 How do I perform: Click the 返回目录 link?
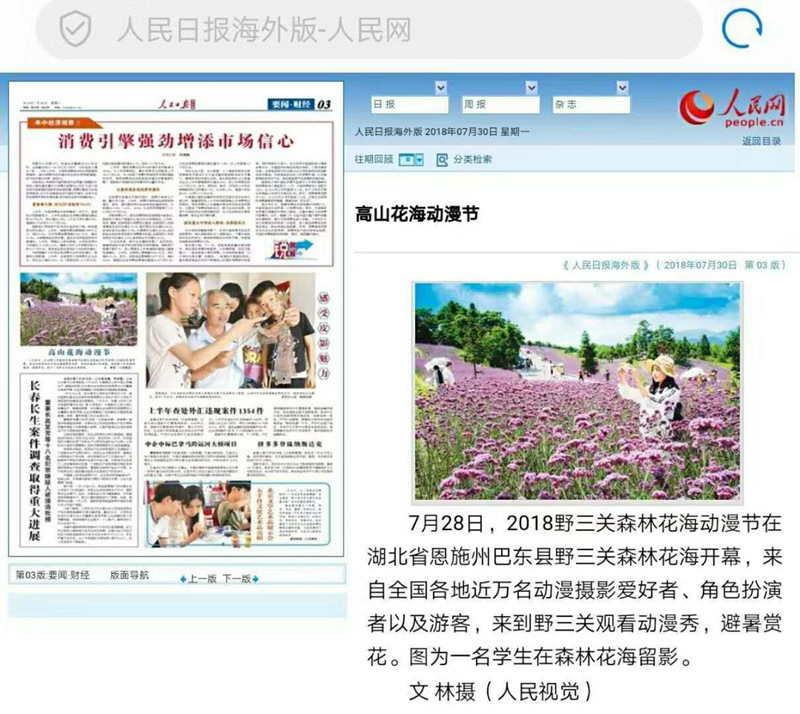pos(761,141)
